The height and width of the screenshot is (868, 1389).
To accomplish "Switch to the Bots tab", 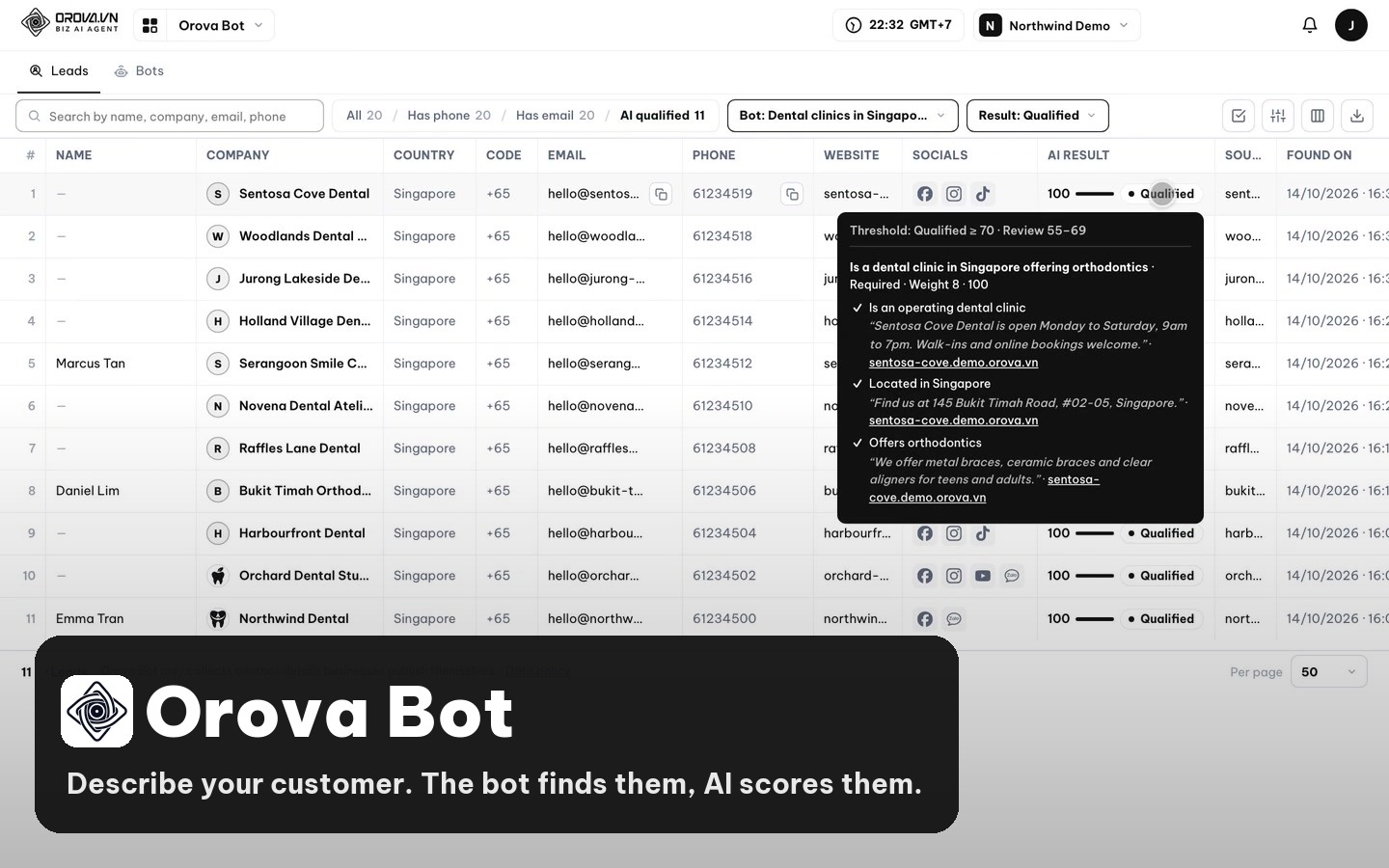I will coord(139,71).
